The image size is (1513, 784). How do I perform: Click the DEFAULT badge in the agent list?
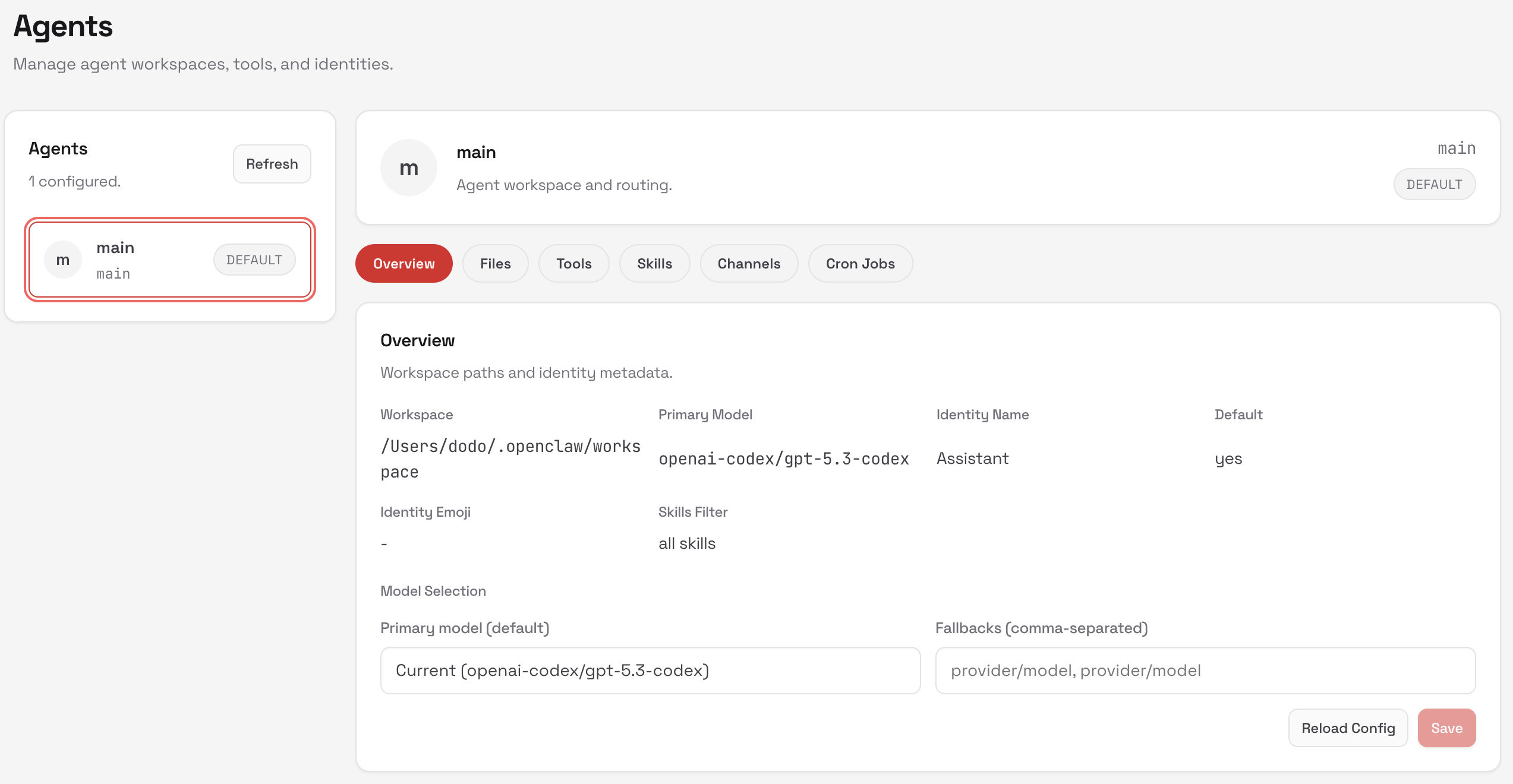[x=254, y=260]
